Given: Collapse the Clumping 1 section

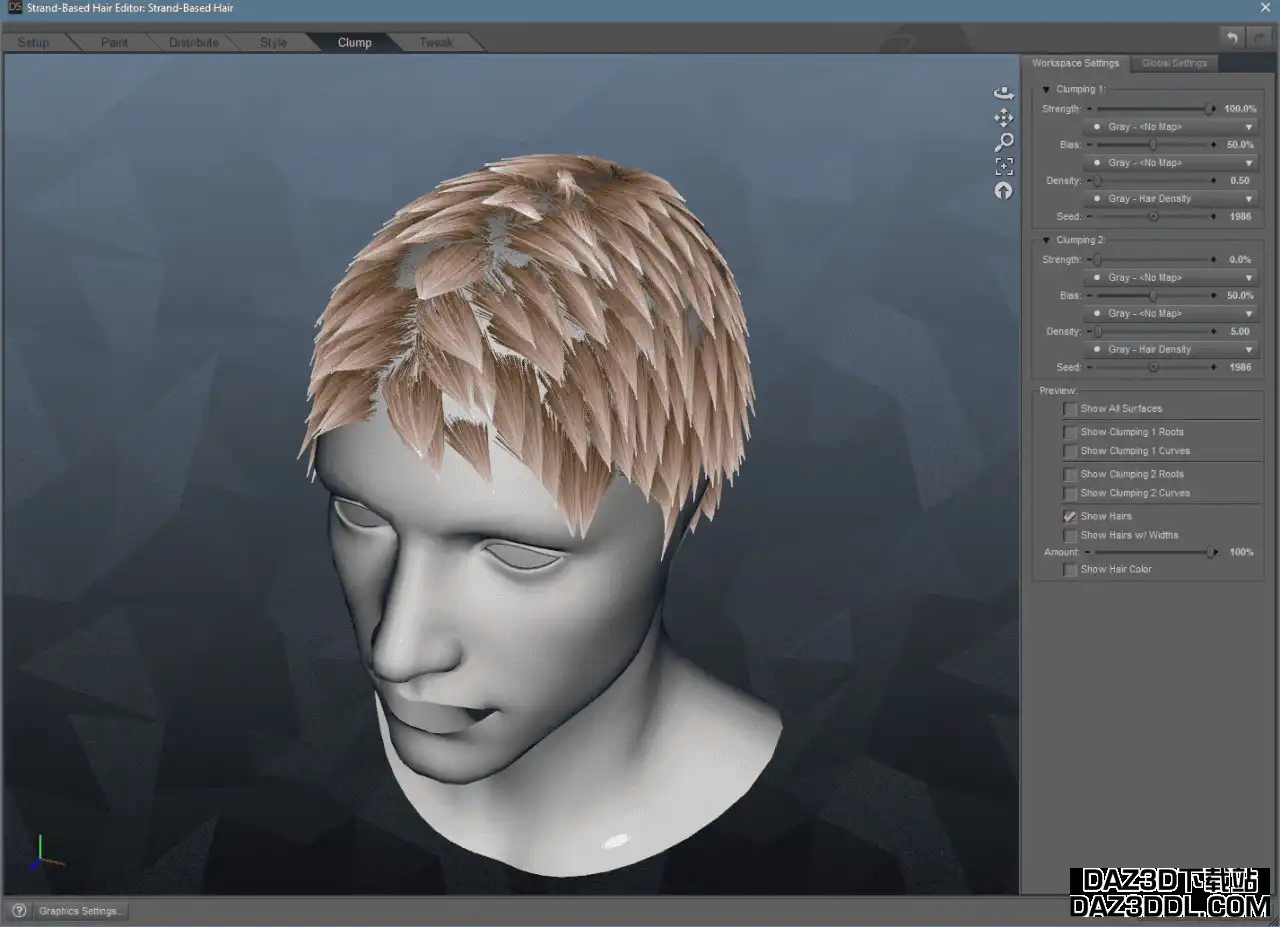Looking at the screenshot, I should tap(1046, 89).
